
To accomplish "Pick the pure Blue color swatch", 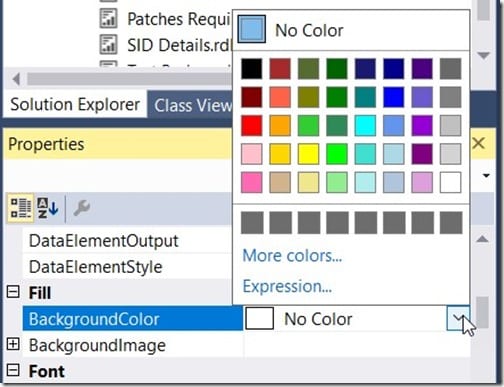I will click(394, 97).
